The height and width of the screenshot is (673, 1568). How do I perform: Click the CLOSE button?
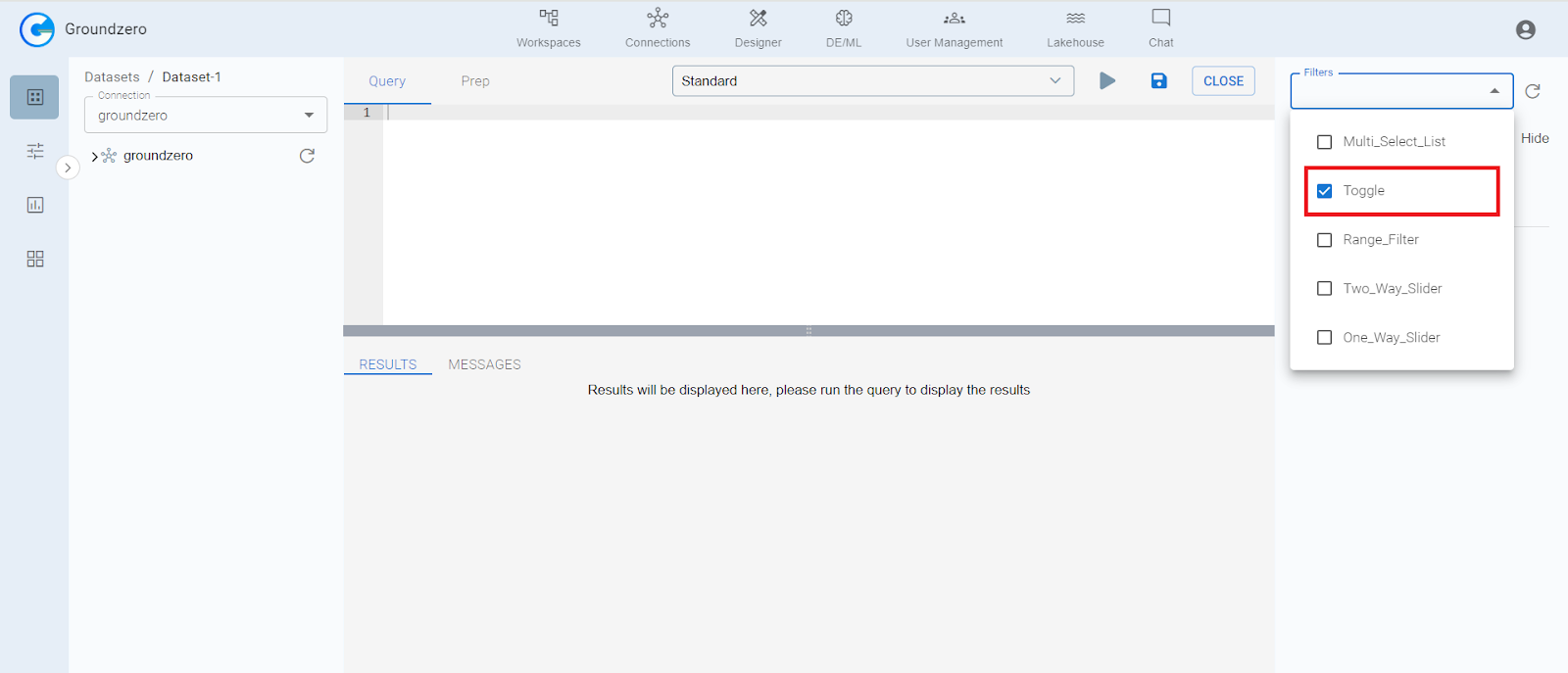tap(1223, 81)
